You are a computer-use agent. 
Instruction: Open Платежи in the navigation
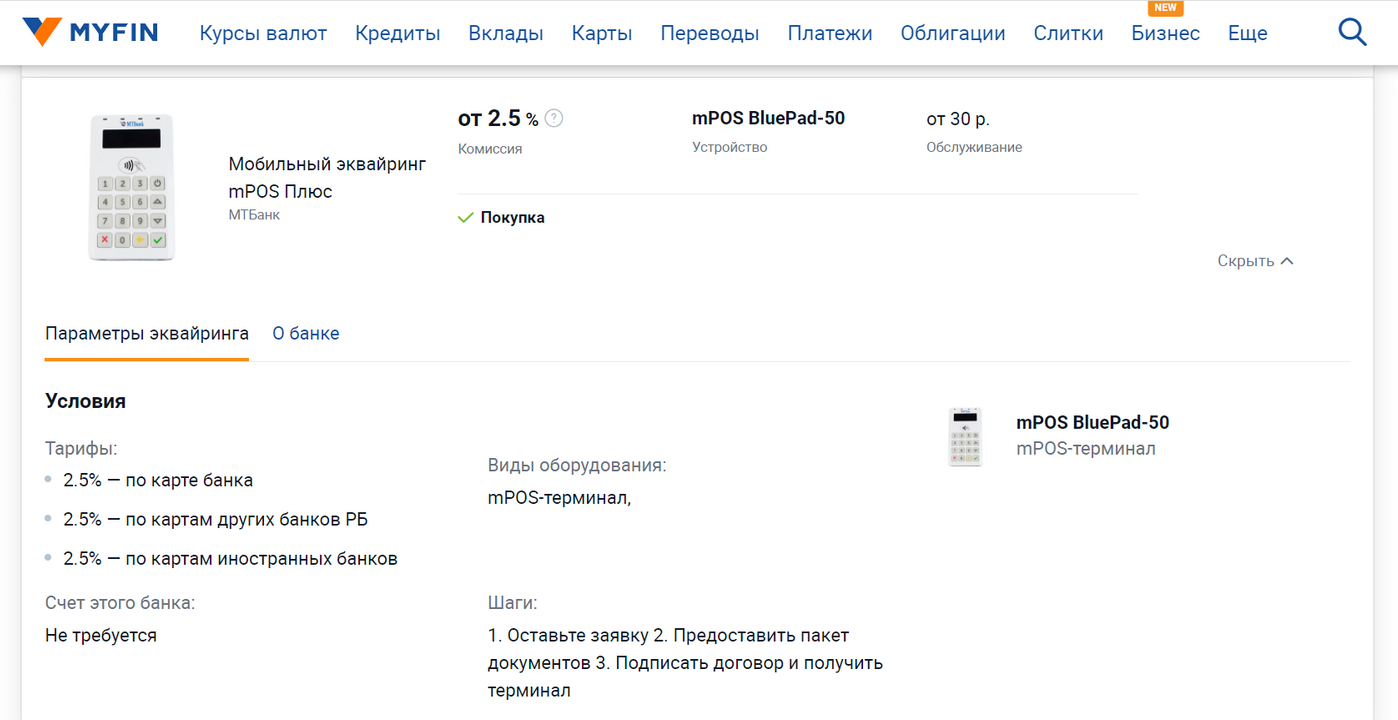[x=830, y=33]
